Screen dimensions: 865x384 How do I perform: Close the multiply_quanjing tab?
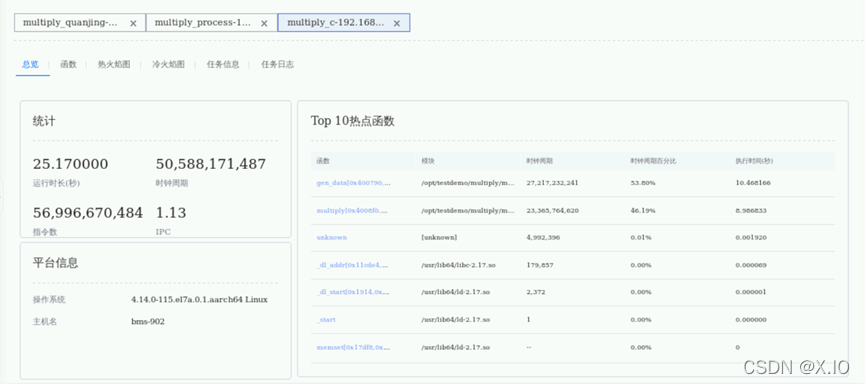click(x=133, y=23)
